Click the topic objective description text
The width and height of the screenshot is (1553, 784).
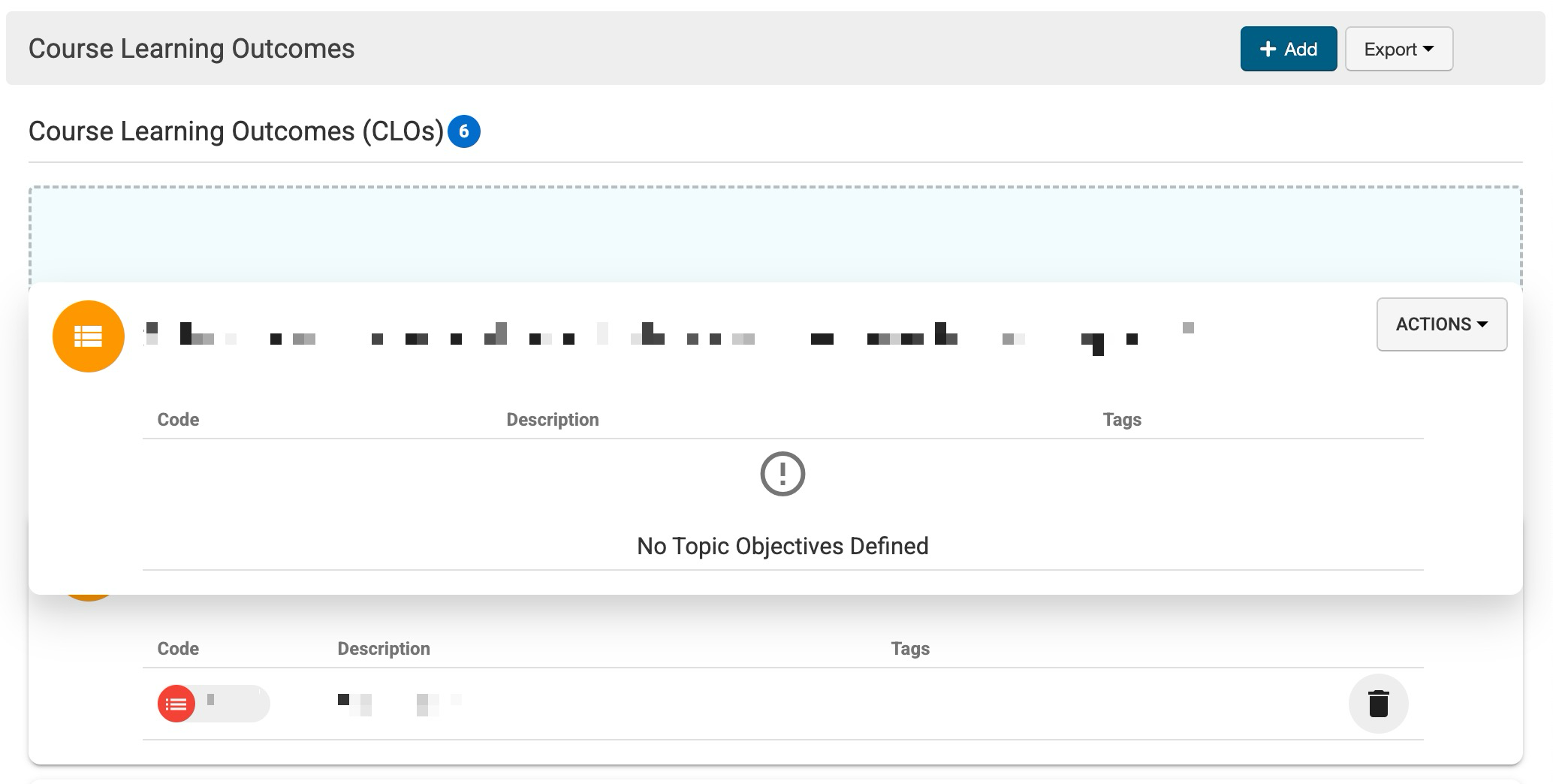tap(398, 704)
